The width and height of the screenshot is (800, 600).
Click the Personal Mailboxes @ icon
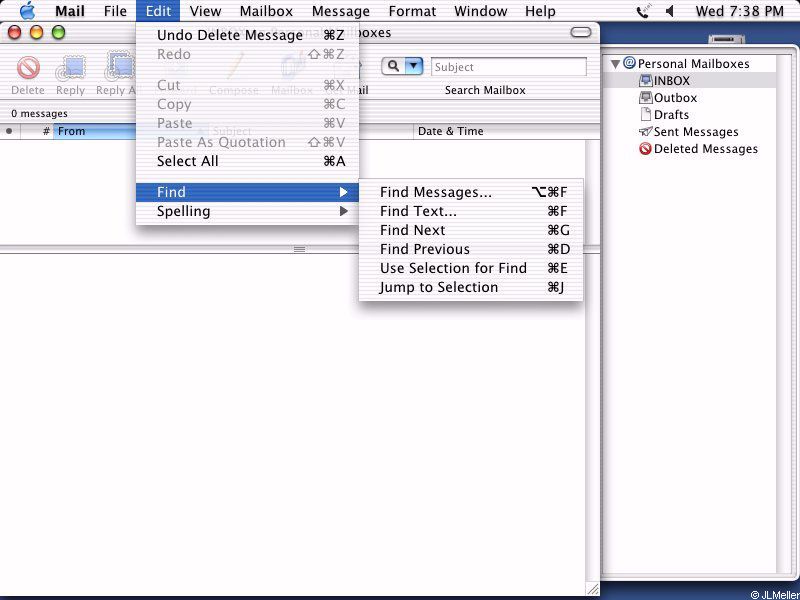click(x=630, y=63)
